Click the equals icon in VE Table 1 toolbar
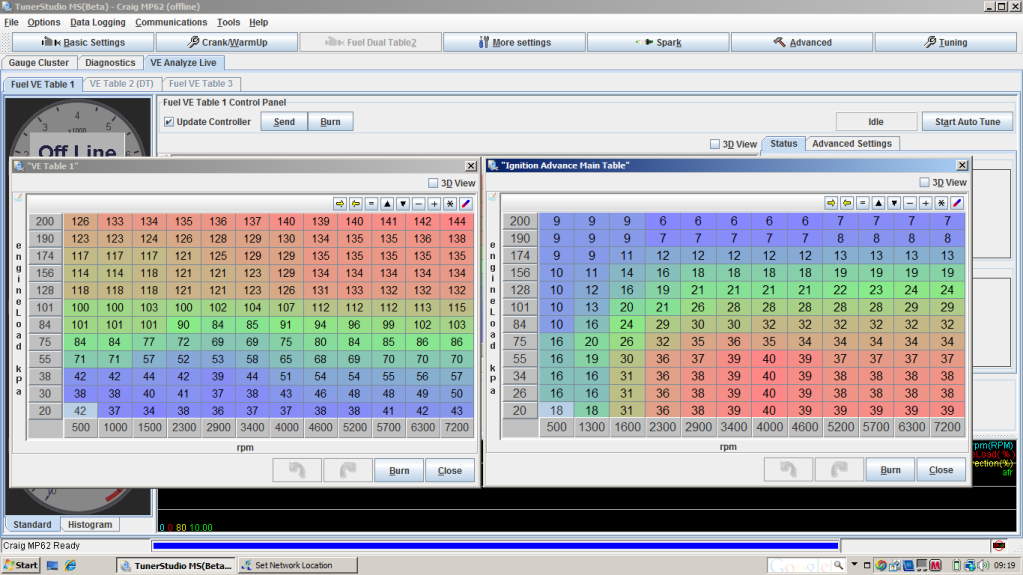This screenshot has width=1023, height=575. (371, 204)
